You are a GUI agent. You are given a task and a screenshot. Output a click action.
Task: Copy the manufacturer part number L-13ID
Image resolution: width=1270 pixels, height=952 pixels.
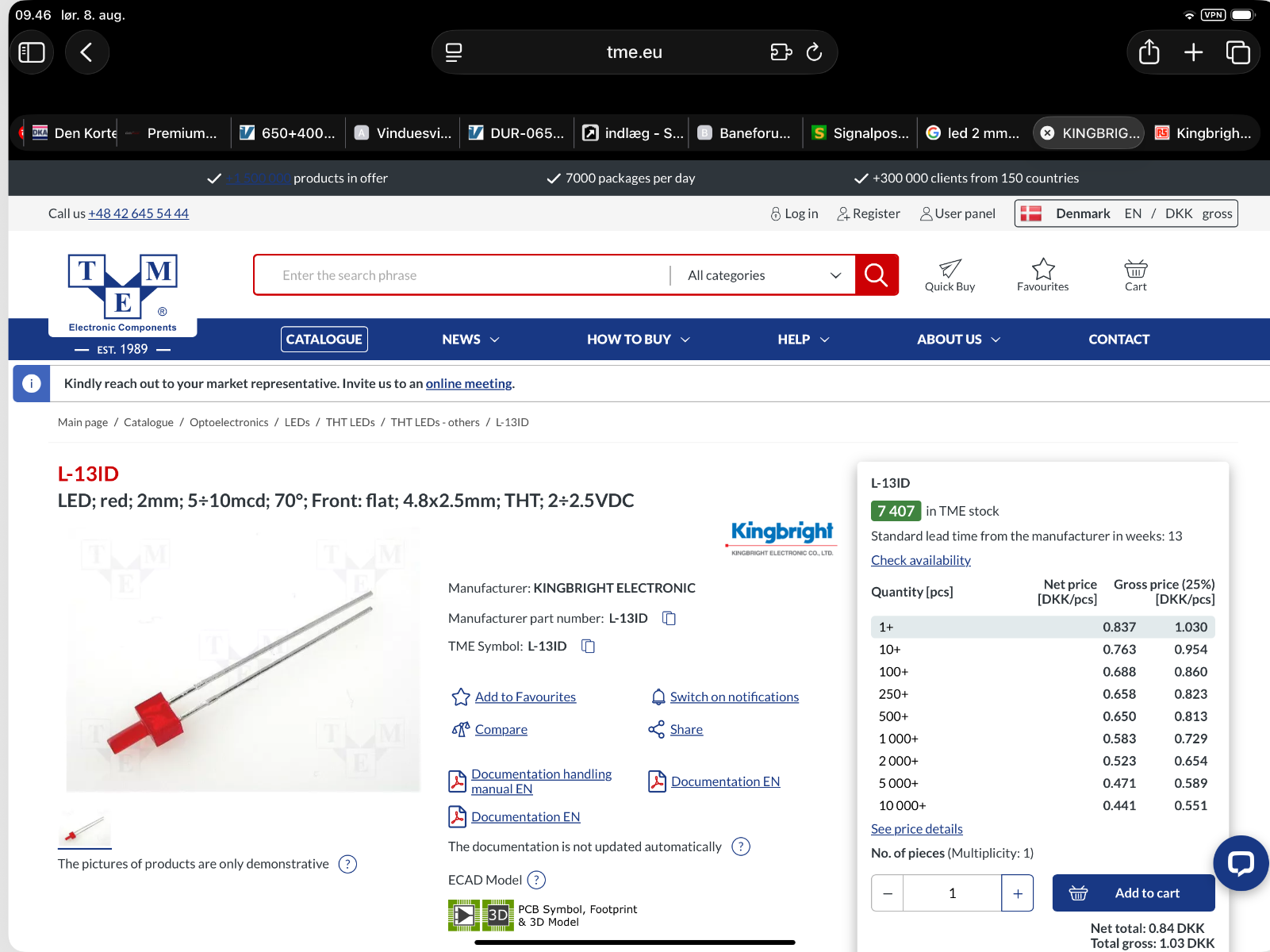pos(669,618)
